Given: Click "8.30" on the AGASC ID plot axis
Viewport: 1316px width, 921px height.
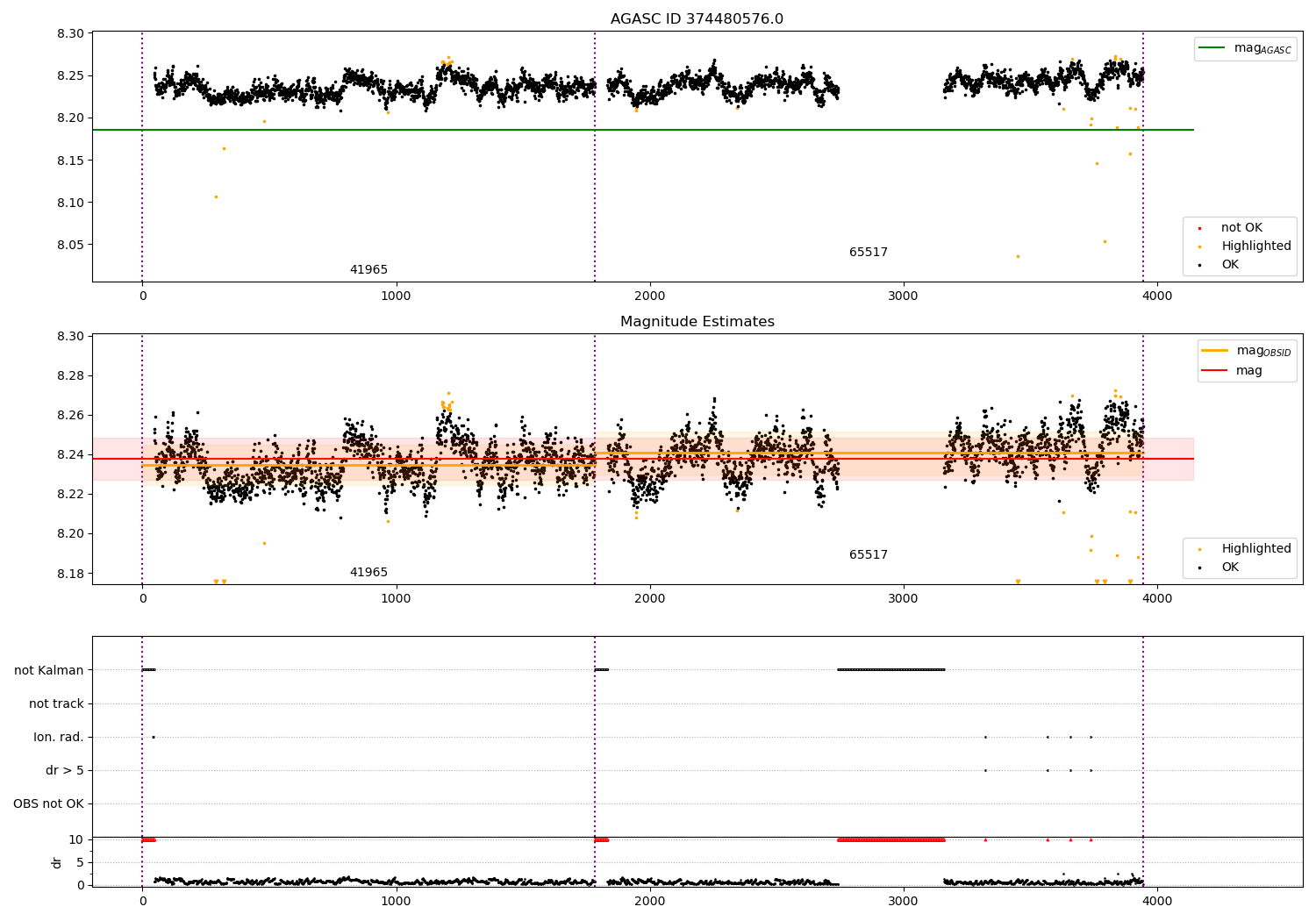Looking at the screenshot, I should [71, 33].
